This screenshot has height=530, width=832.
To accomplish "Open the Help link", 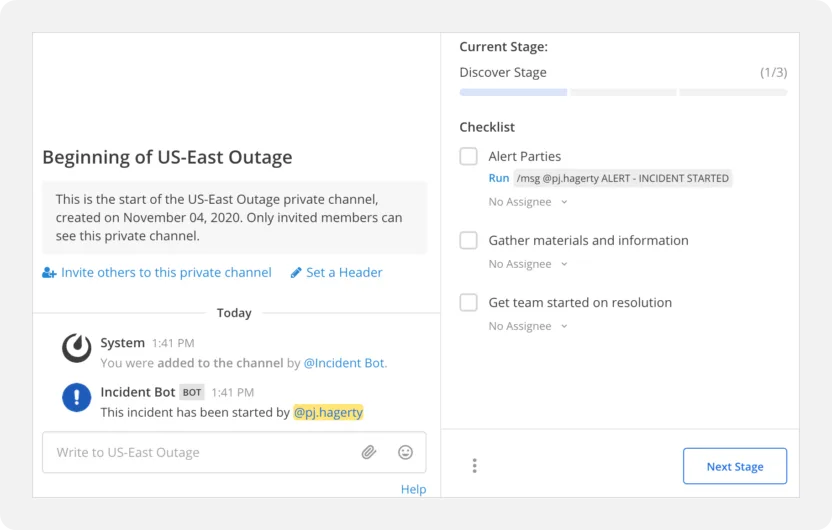I will 413,489.
